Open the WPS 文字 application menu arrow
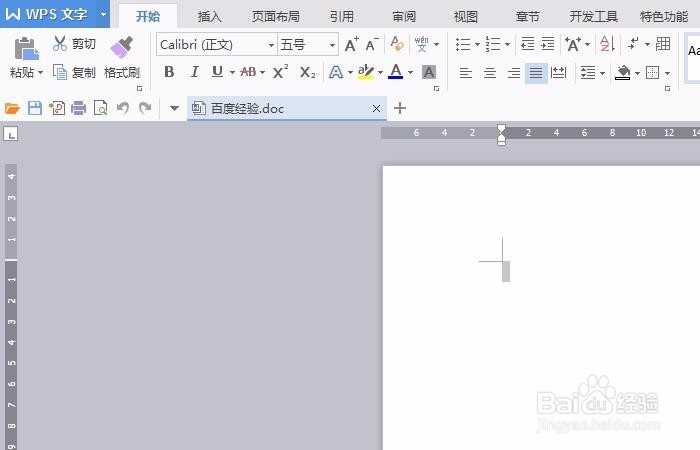The image size is (700, 450). pos(103,14)
